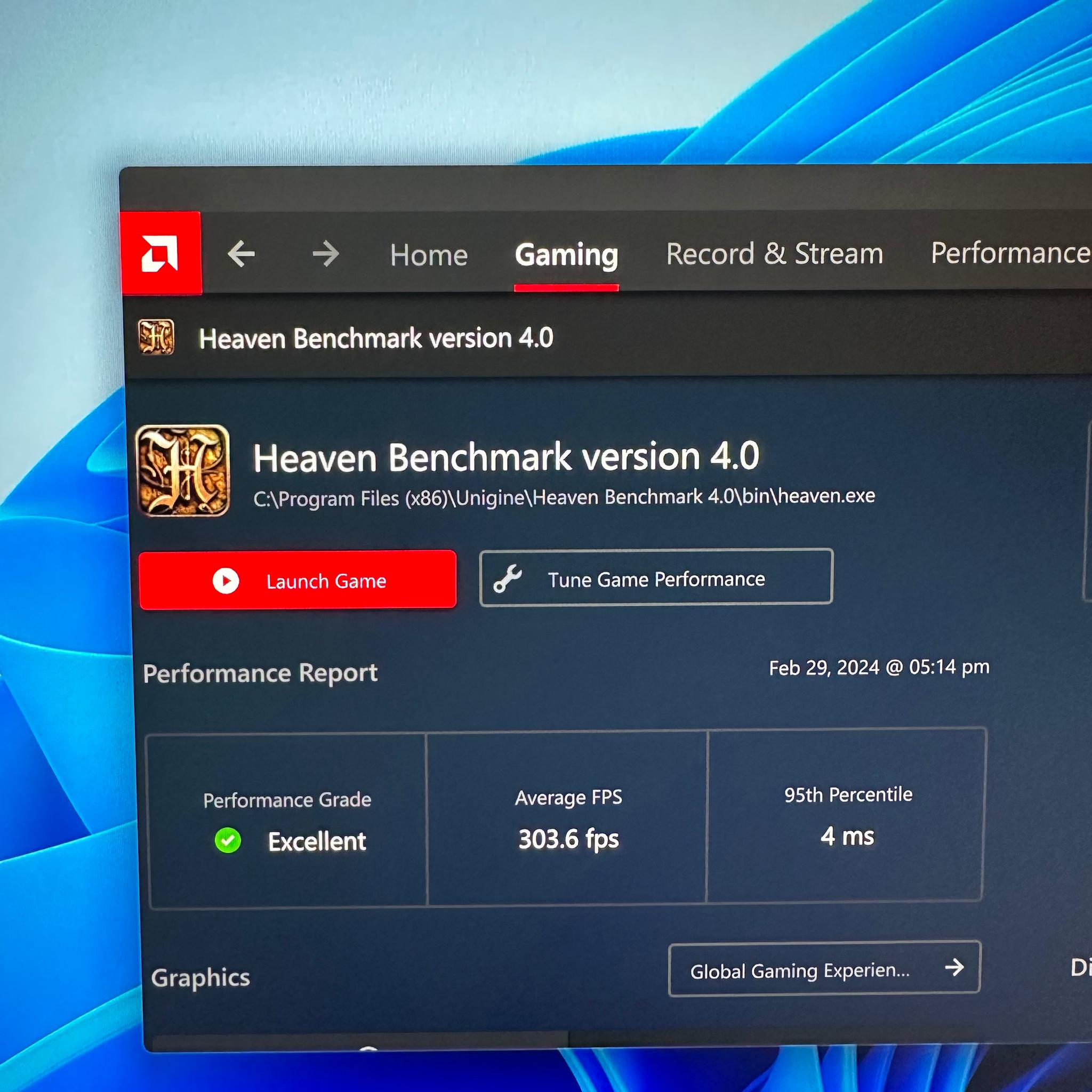The image size is (1092, 1092).
Task: Click the wrench icon on Tune Game Performance
Action: click(x=506, y=579)
